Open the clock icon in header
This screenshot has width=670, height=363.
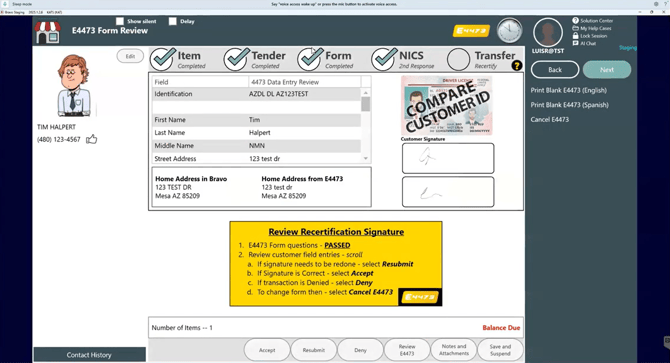[x=509, y=30]
